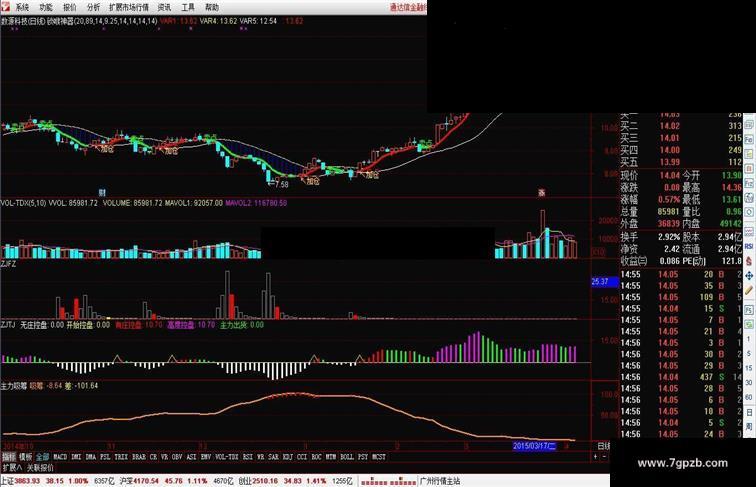The image size is (756, 487).
Task: Select the OBV indicator tab
Action: coord(177,456)
